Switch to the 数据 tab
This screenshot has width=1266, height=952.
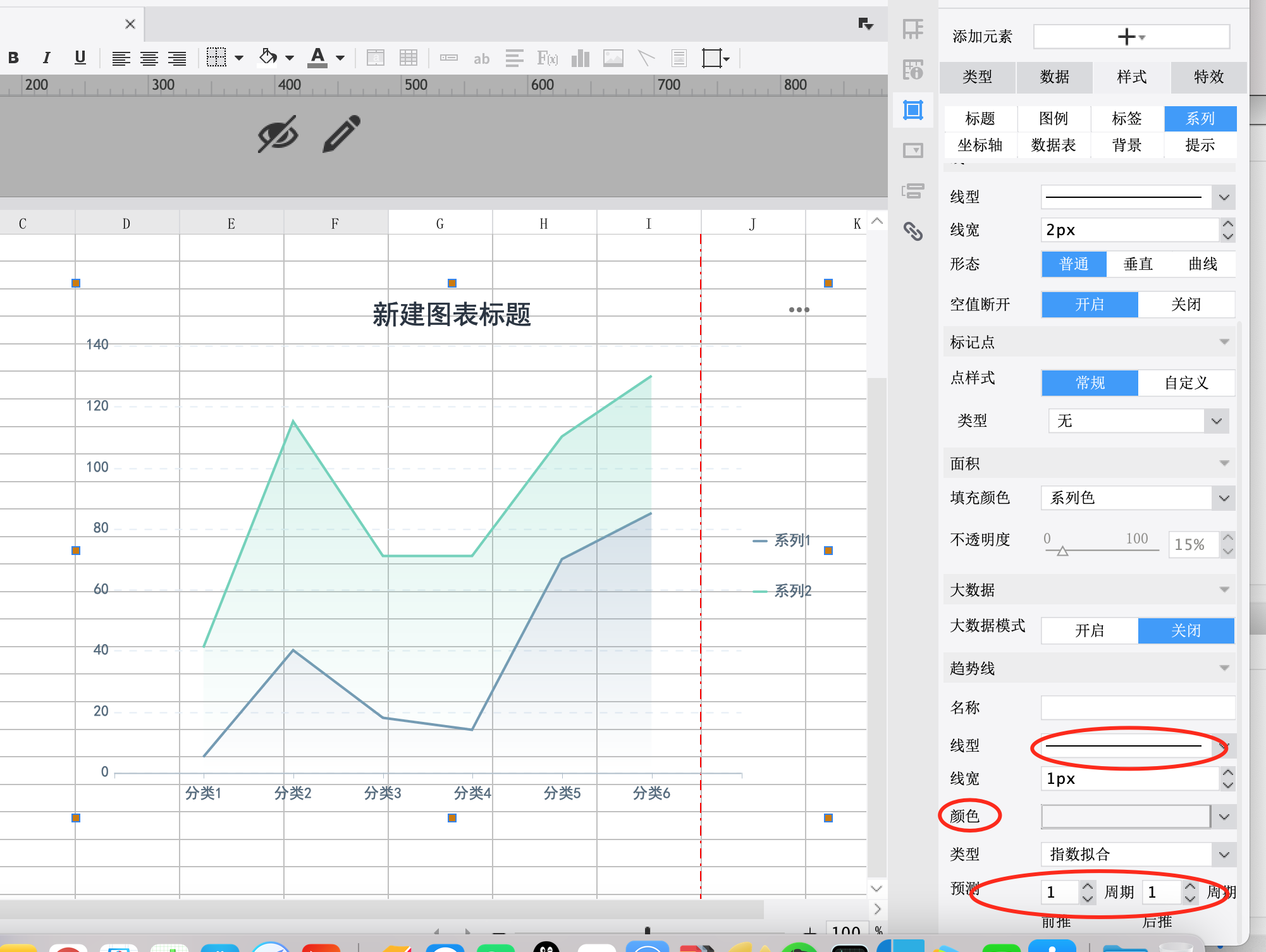point(1054,77)
